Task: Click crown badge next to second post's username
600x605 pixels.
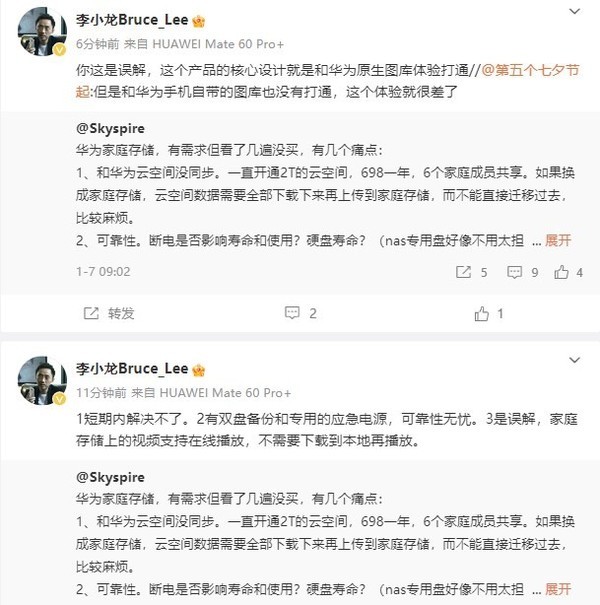Action: 198,368
